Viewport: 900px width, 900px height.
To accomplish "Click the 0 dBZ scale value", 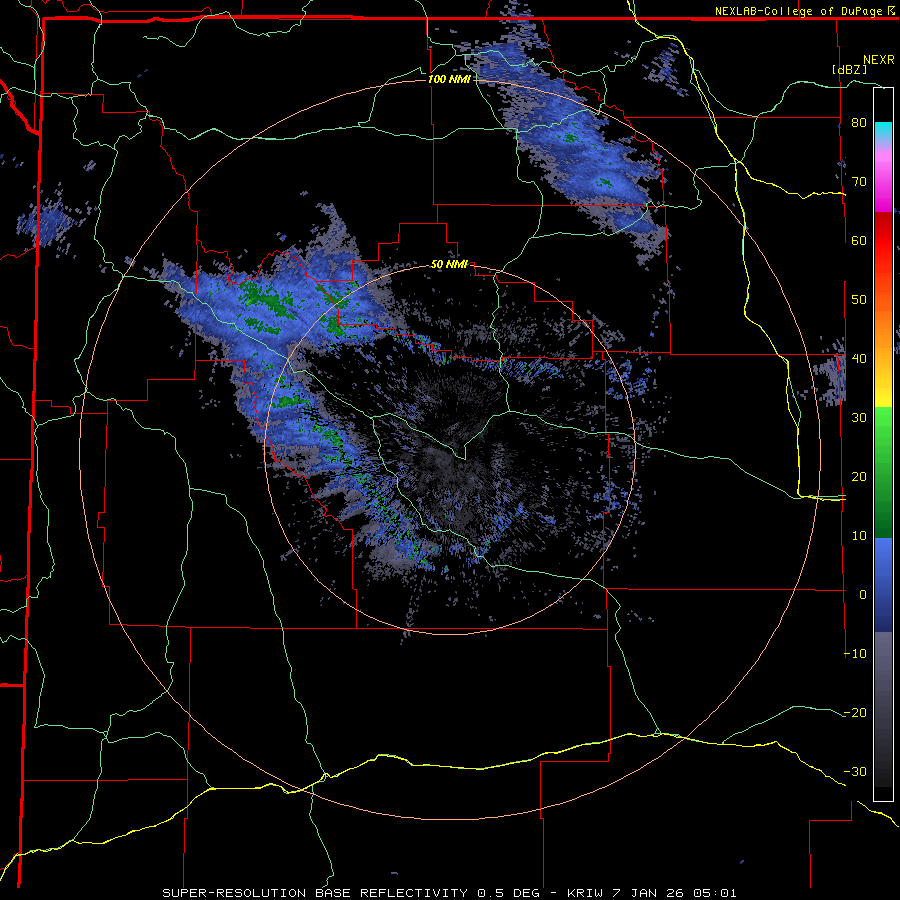I will [x=863, y=595].
